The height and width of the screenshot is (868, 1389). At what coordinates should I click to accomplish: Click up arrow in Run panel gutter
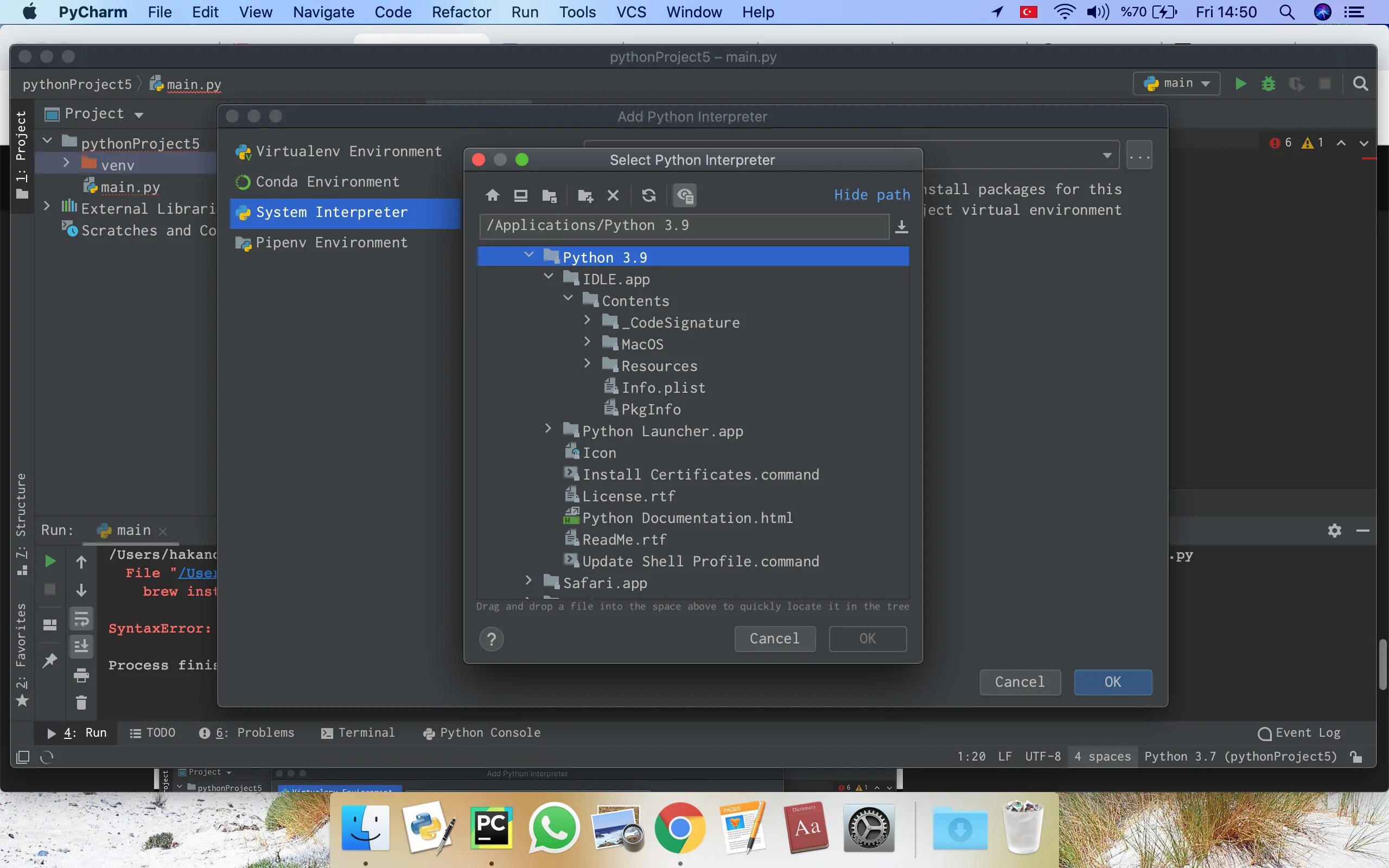(x=81, y=561)
